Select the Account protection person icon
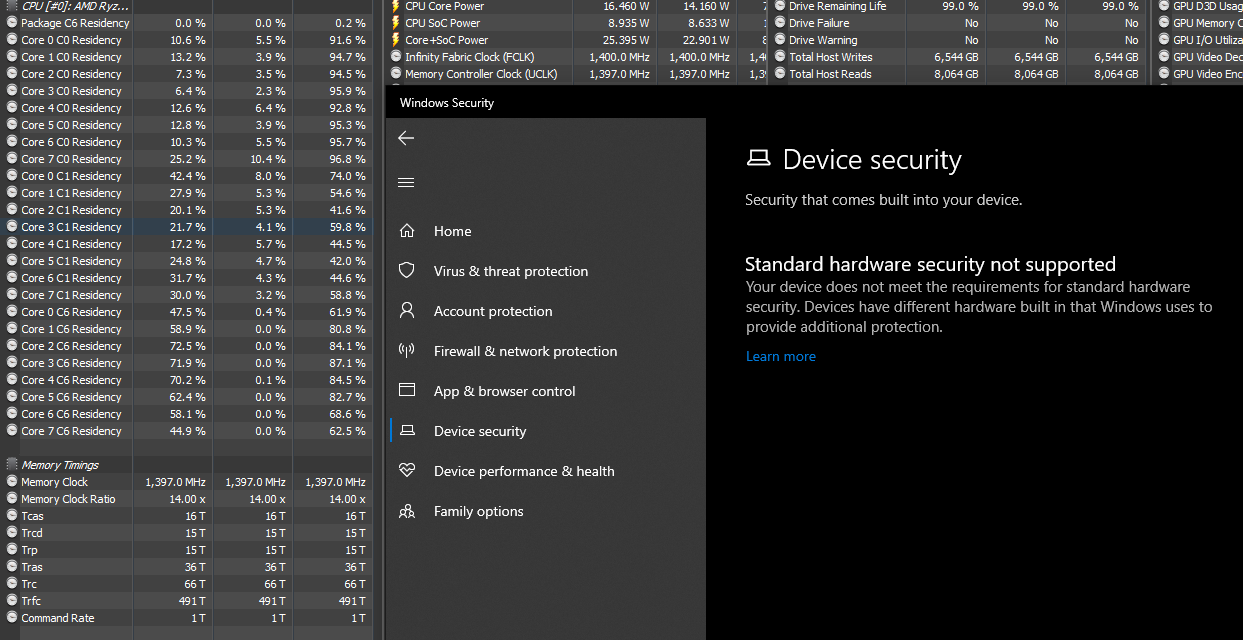1243x640 pixels. point(407,311)
